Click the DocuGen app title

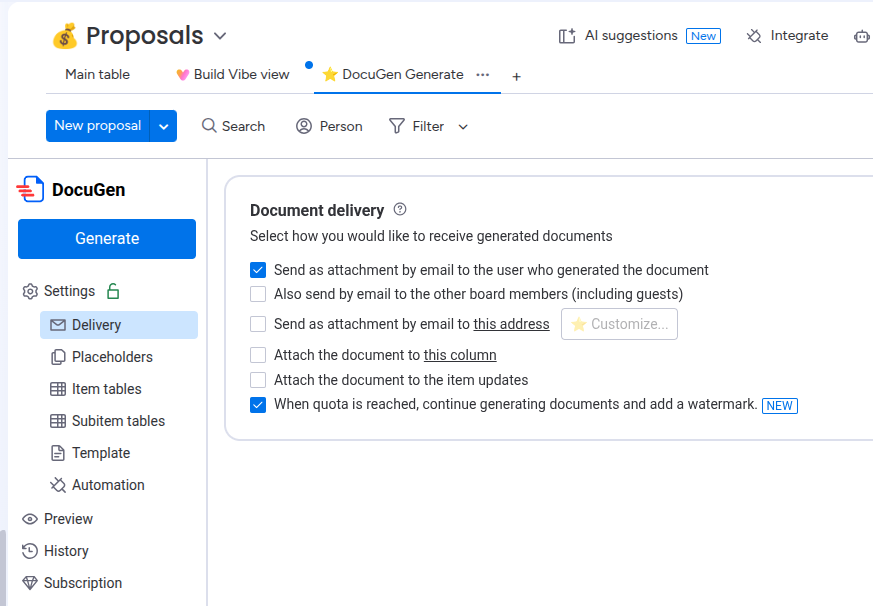(x=89, y=190)
